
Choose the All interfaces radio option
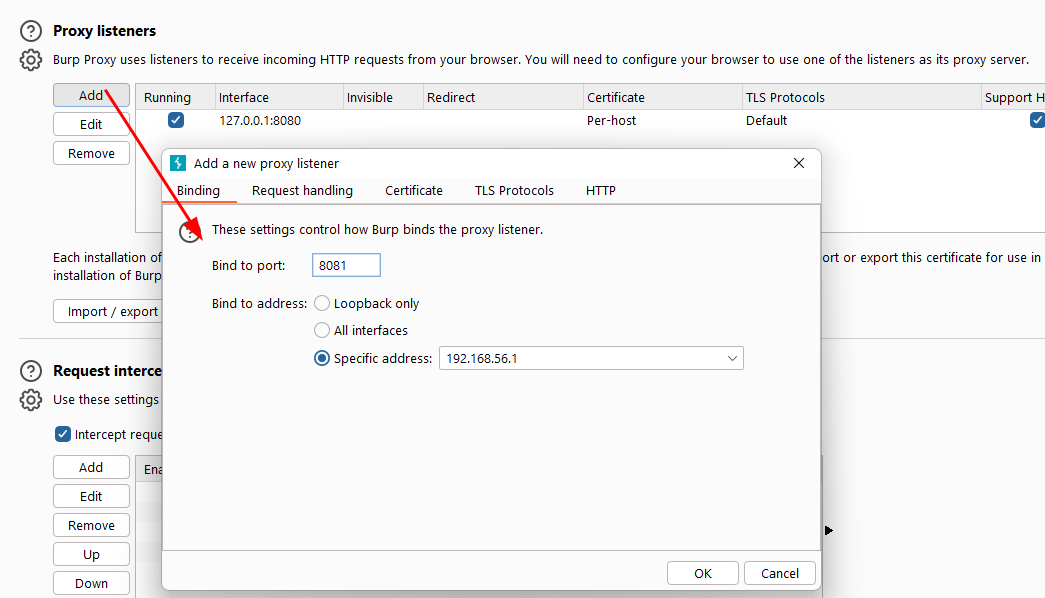322,330
